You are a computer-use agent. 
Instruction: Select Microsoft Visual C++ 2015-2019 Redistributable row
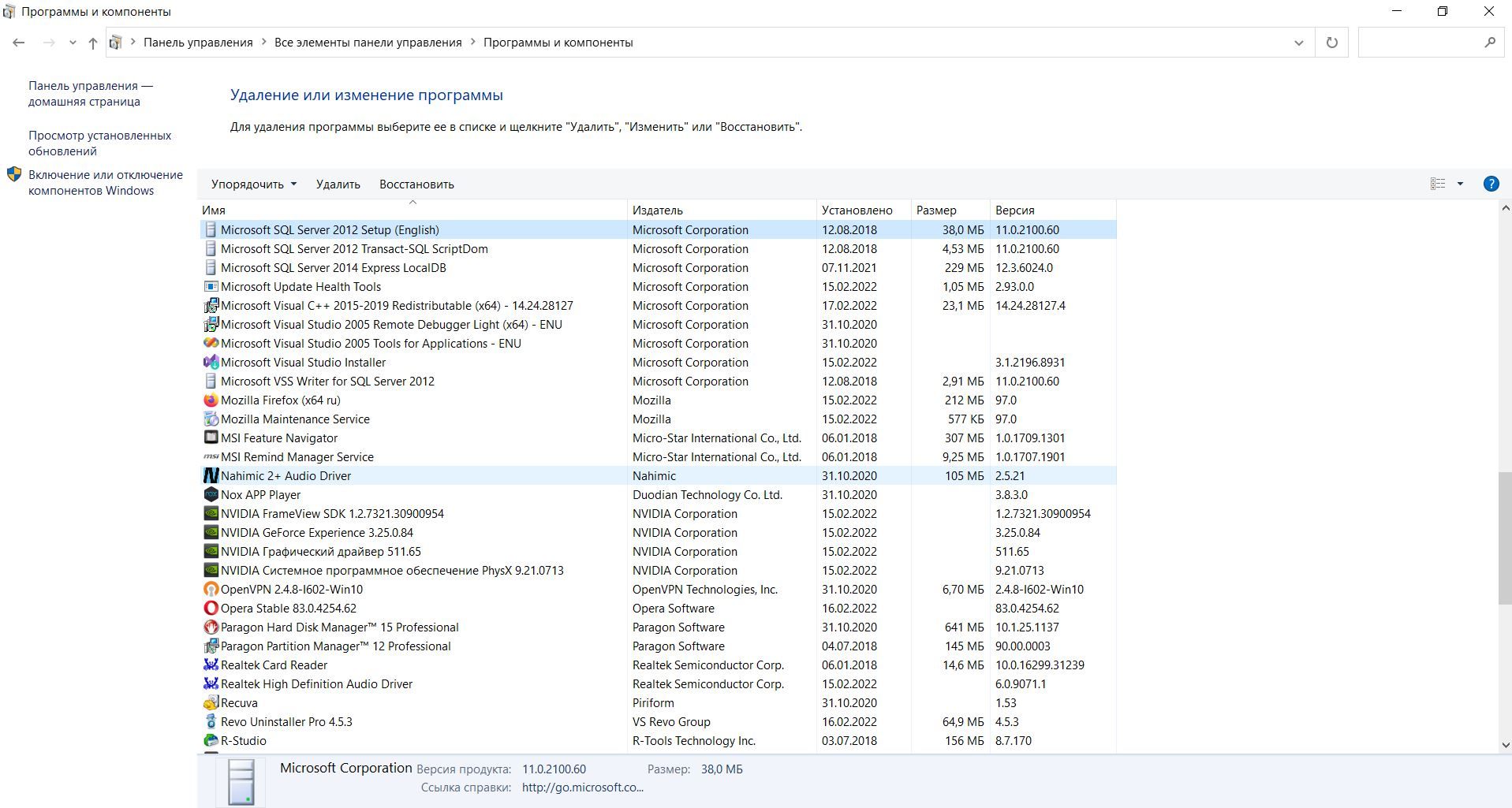click(658, 306)
